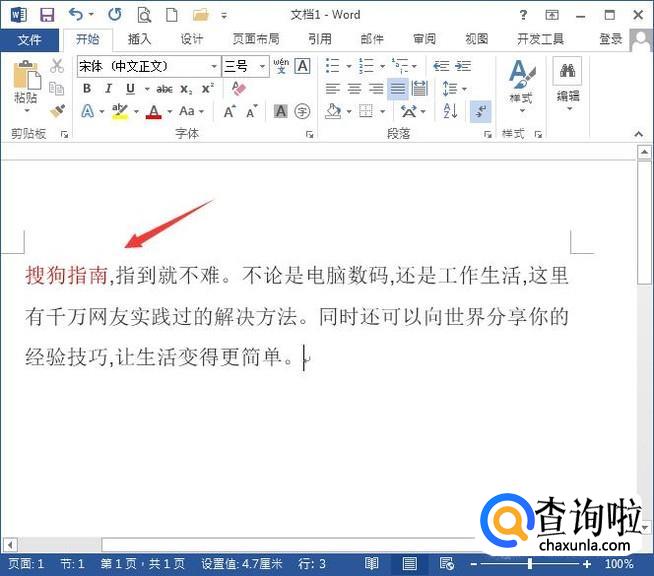The height and width of the screenshot is (576, 654).
Task: Click the vertical scrollbar down arrow
Action: (645, 526)
